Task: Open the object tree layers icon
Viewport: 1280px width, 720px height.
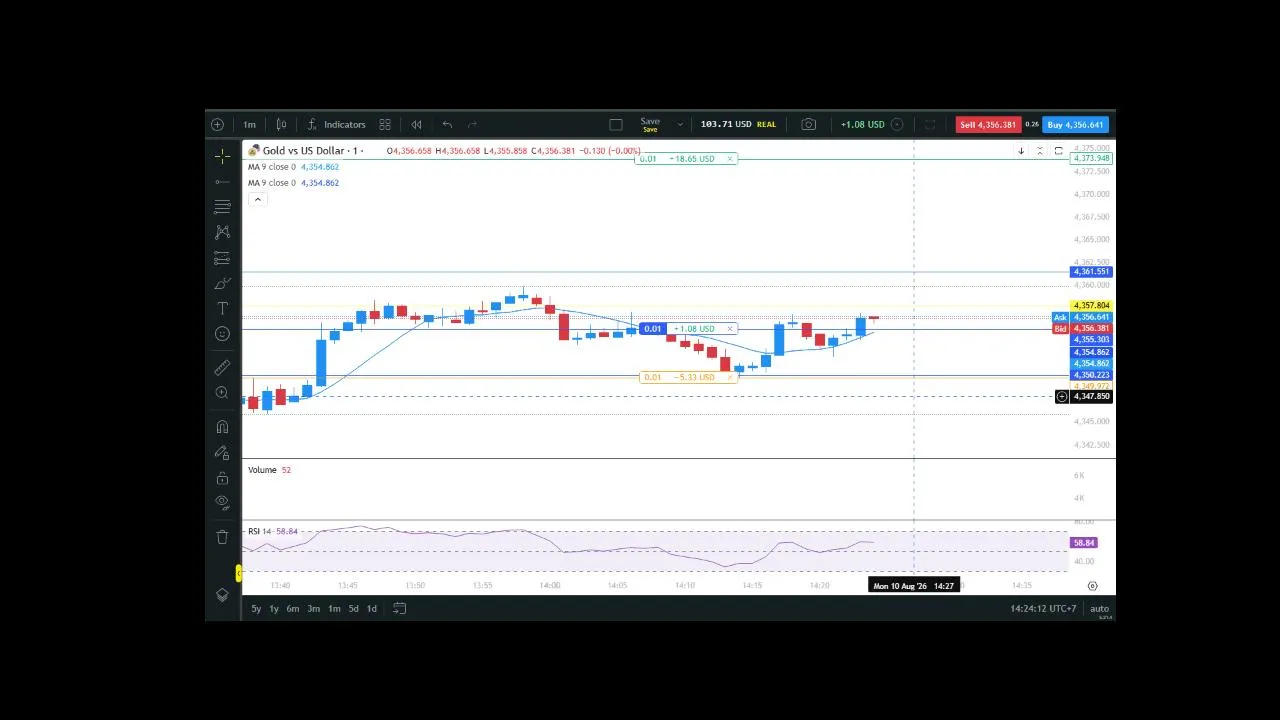Action: point(222,595)
